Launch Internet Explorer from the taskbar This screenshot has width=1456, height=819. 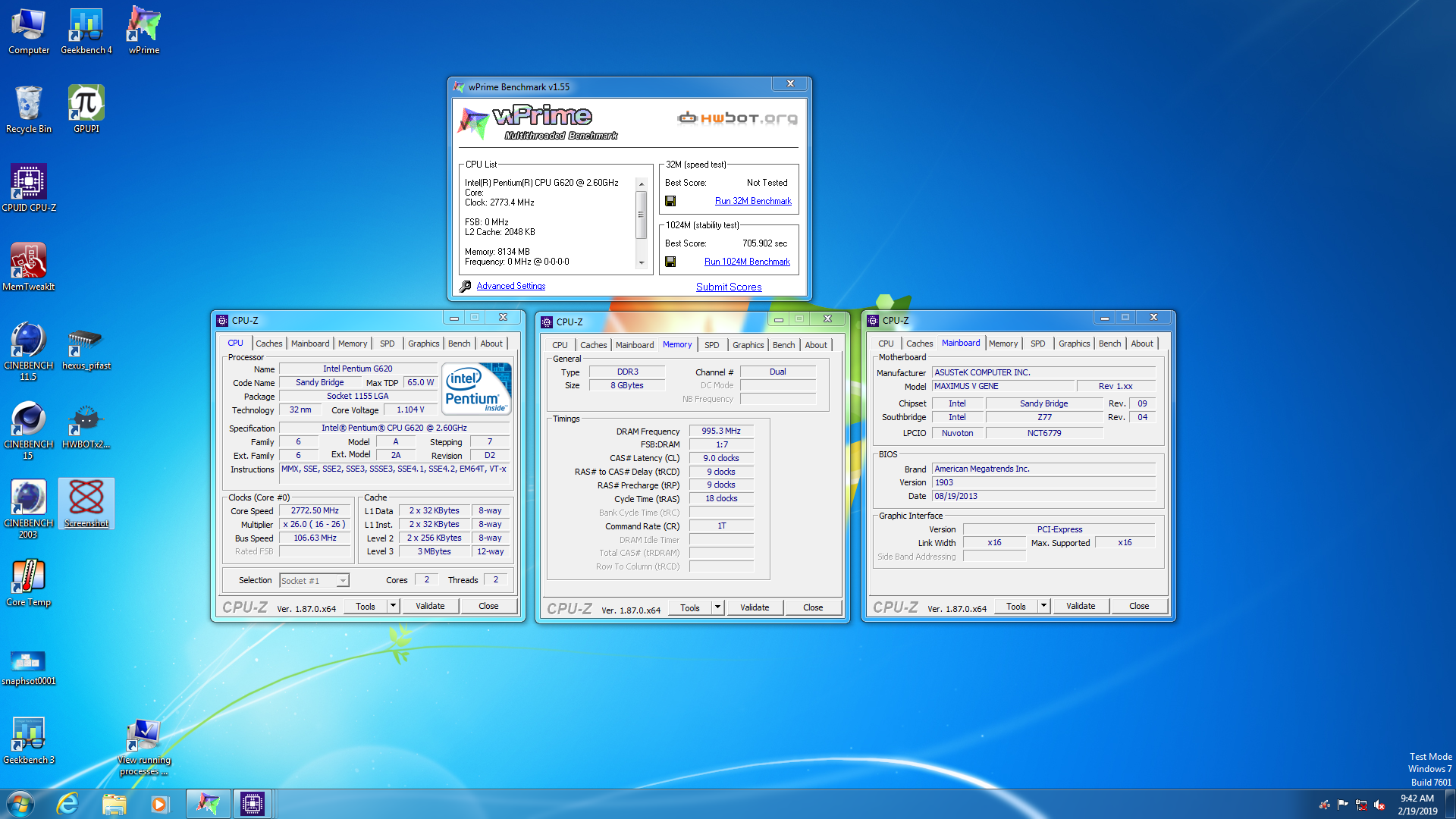click(x=67, y=804)
